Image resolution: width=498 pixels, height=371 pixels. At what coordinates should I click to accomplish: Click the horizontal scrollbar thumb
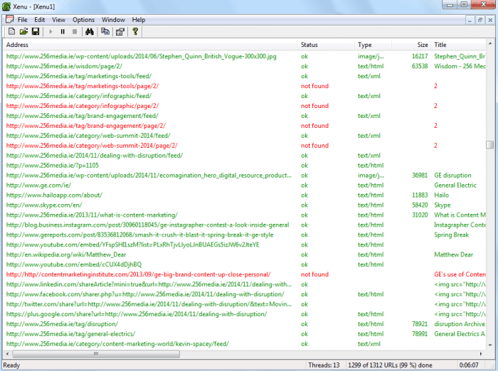[96, 354]
